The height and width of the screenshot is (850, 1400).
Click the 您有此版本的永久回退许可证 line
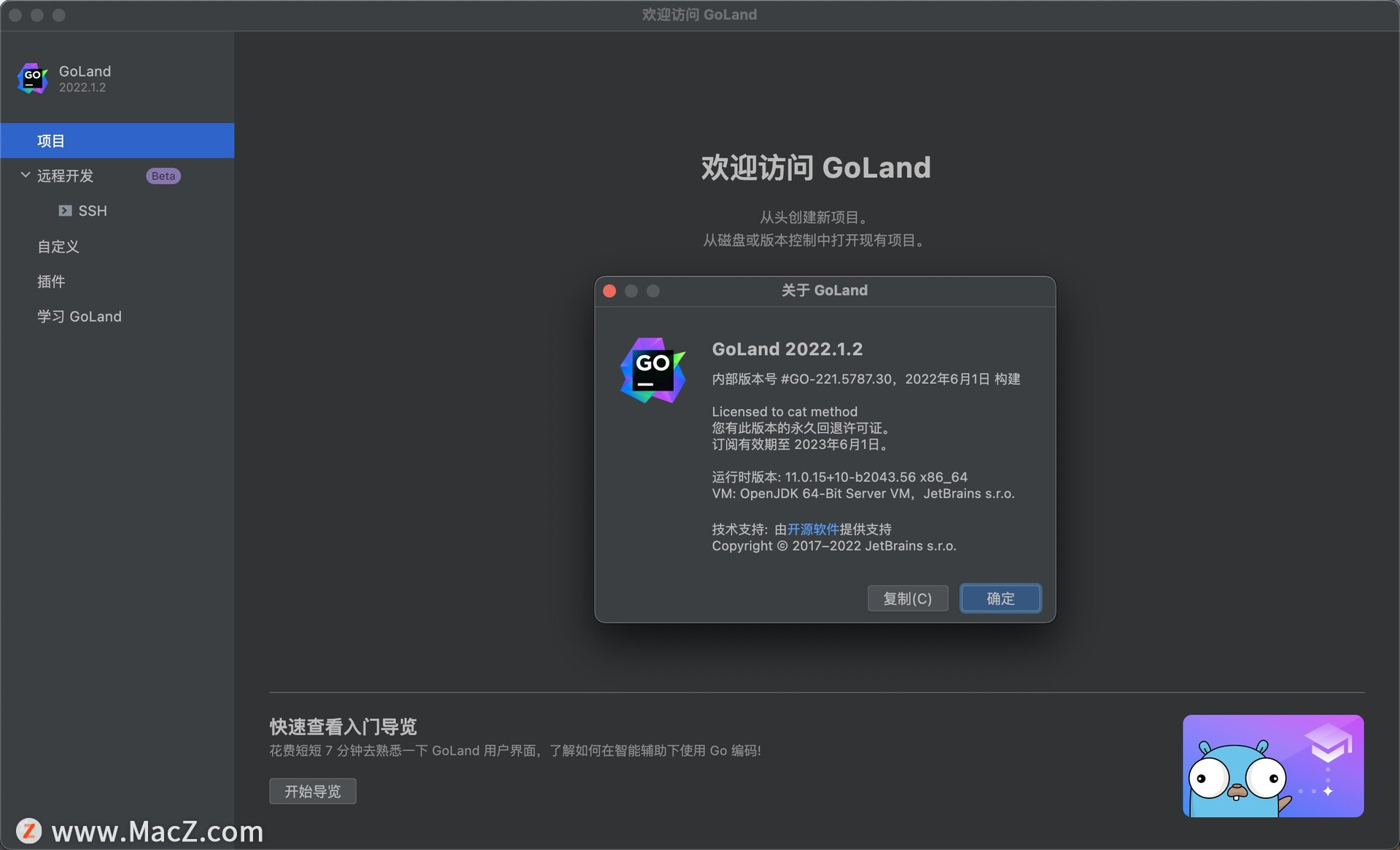pyautogui.click(x=801, y=428)
